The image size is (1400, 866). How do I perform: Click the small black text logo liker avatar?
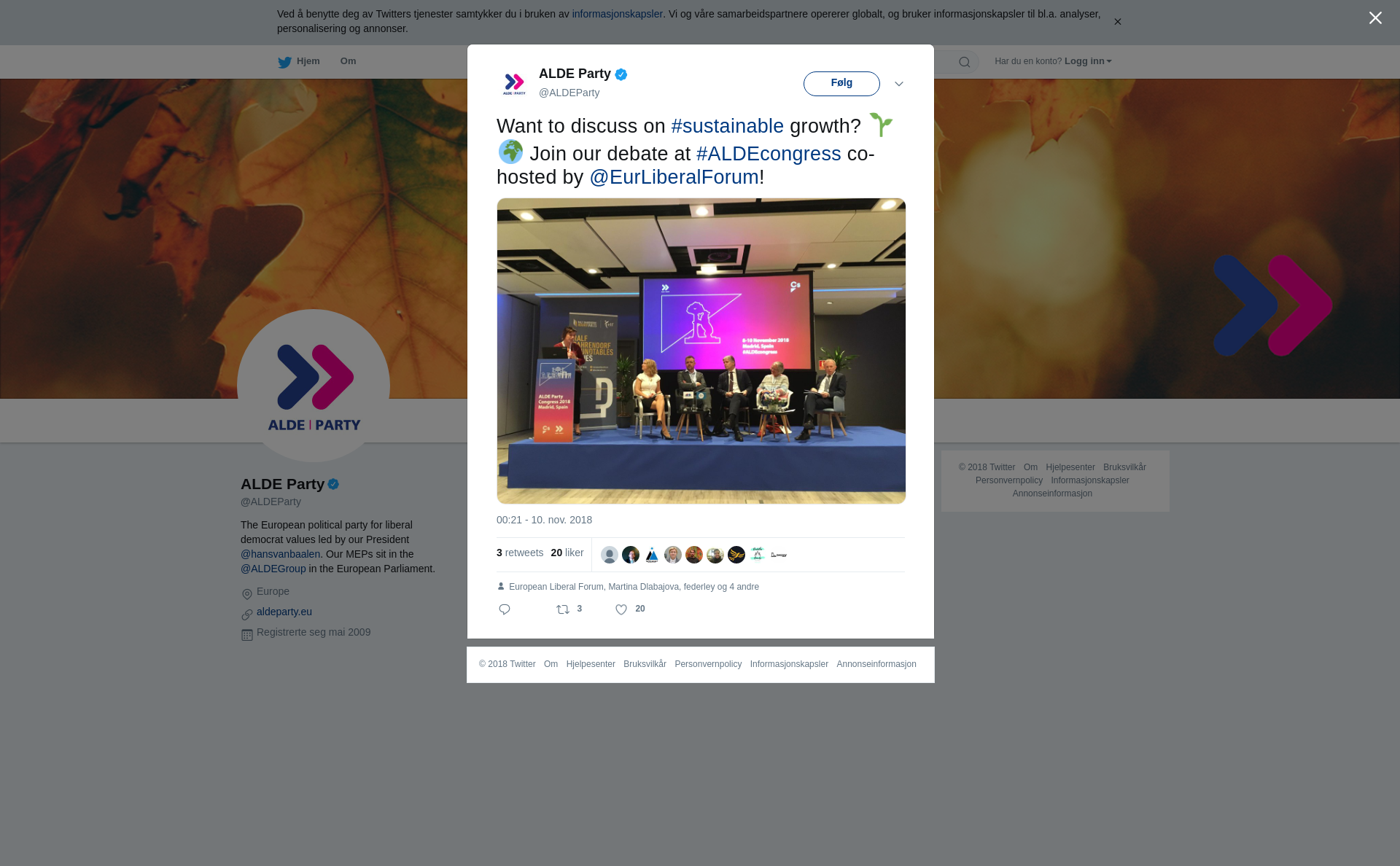779,555
